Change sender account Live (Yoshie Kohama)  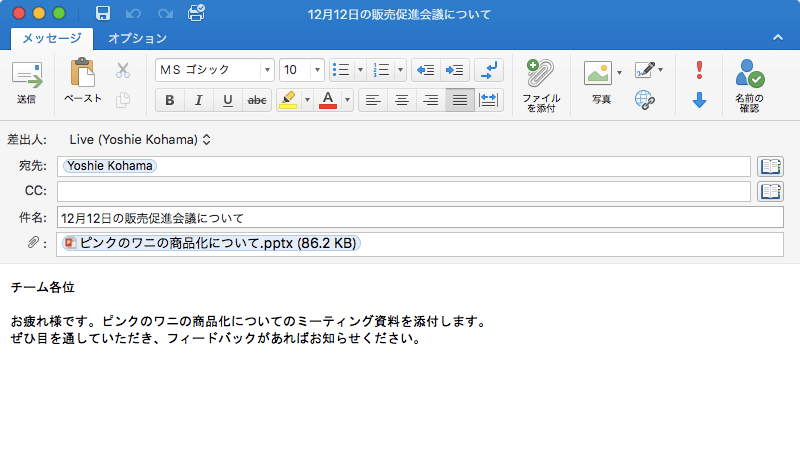140,140
